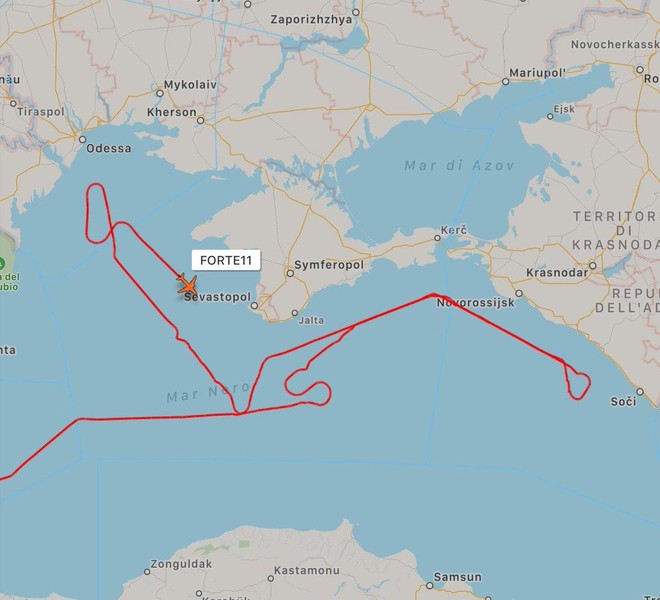
Task: Click the Odessa city marker circle
Action: point(82,139)
